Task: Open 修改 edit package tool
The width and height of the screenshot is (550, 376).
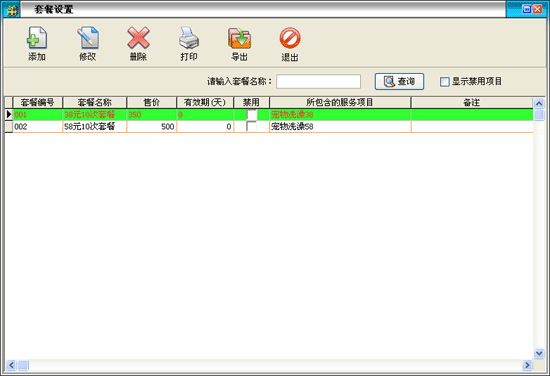Action: (88, 38)
